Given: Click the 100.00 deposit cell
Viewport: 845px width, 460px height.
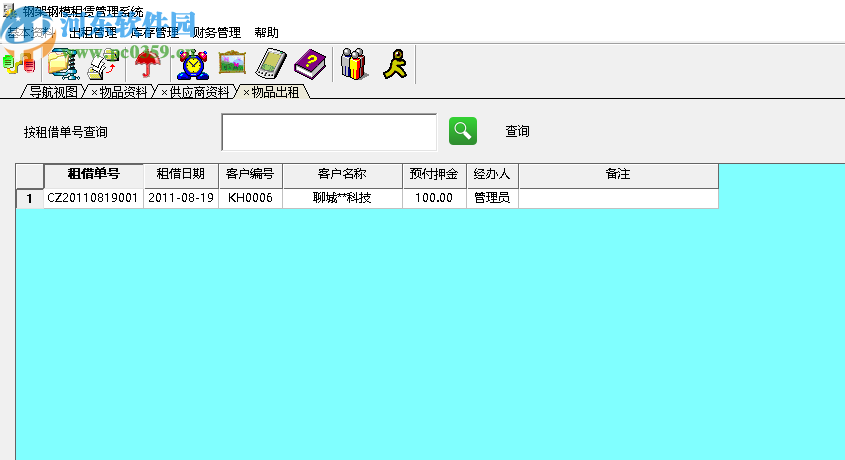Looking at the screenshot, I should (x=434, y=198).
